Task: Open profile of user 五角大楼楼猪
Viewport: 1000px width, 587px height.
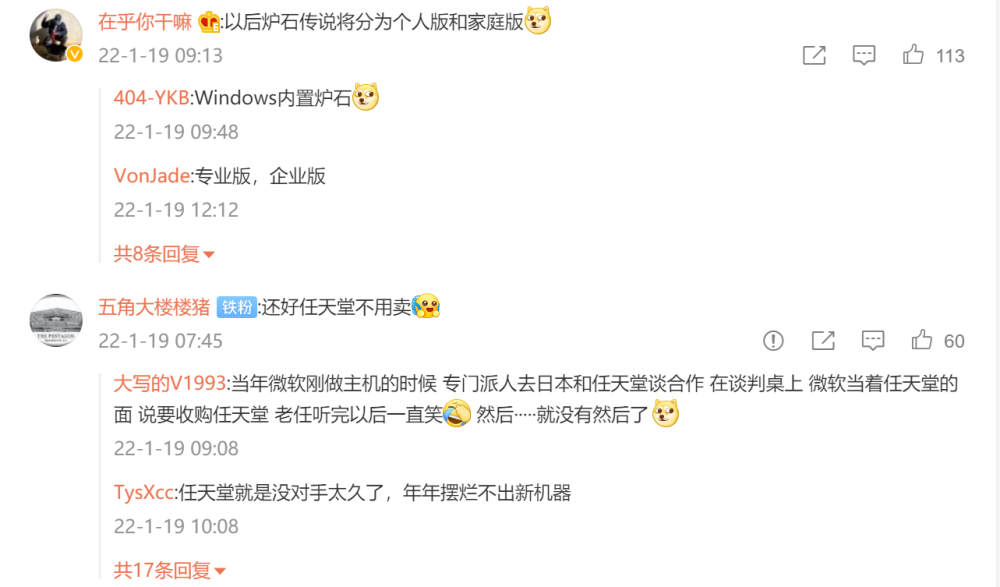Action: pos(154,308)
